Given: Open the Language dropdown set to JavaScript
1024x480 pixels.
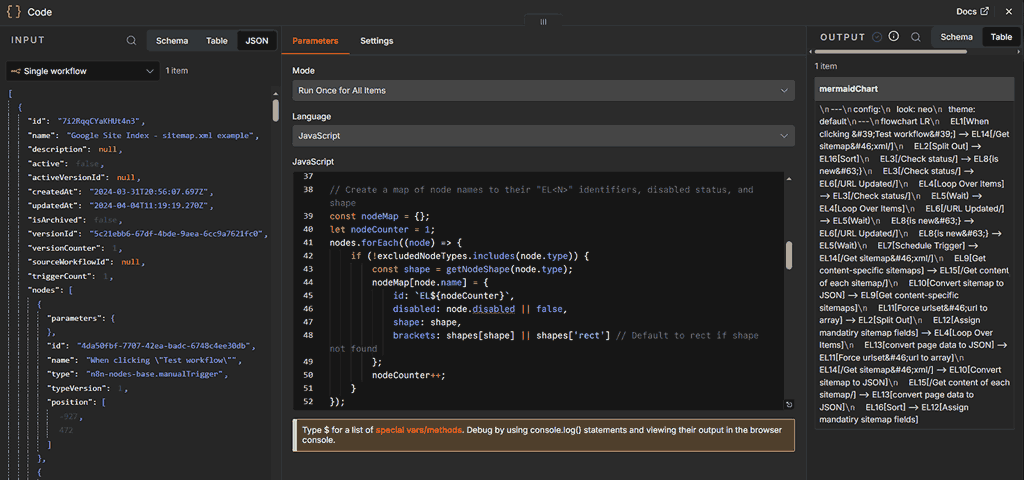Looking at the screenshot, I should 543,136.
